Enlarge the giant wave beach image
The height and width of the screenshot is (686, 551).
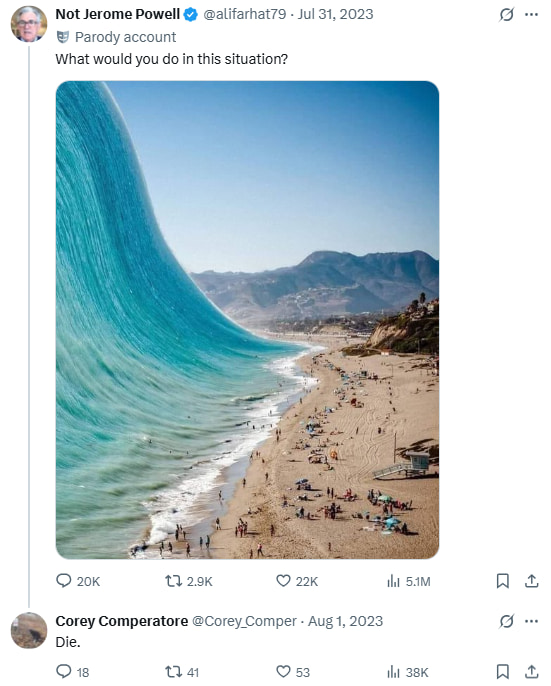(247, 320)
